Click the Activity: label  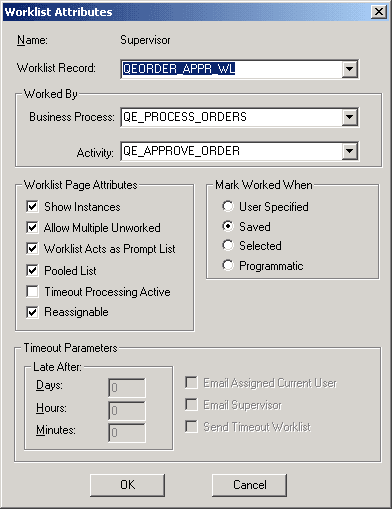(x=95, y=153)
